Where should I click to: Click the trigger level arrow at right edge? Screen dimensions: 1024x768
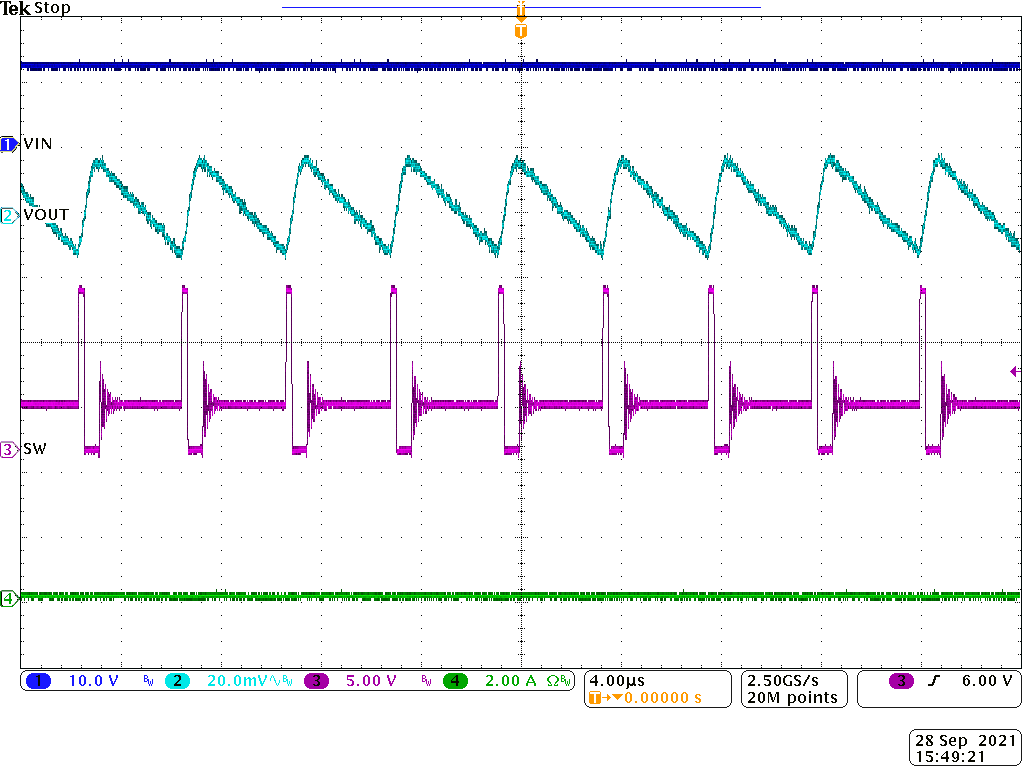tap(1015, 371)
